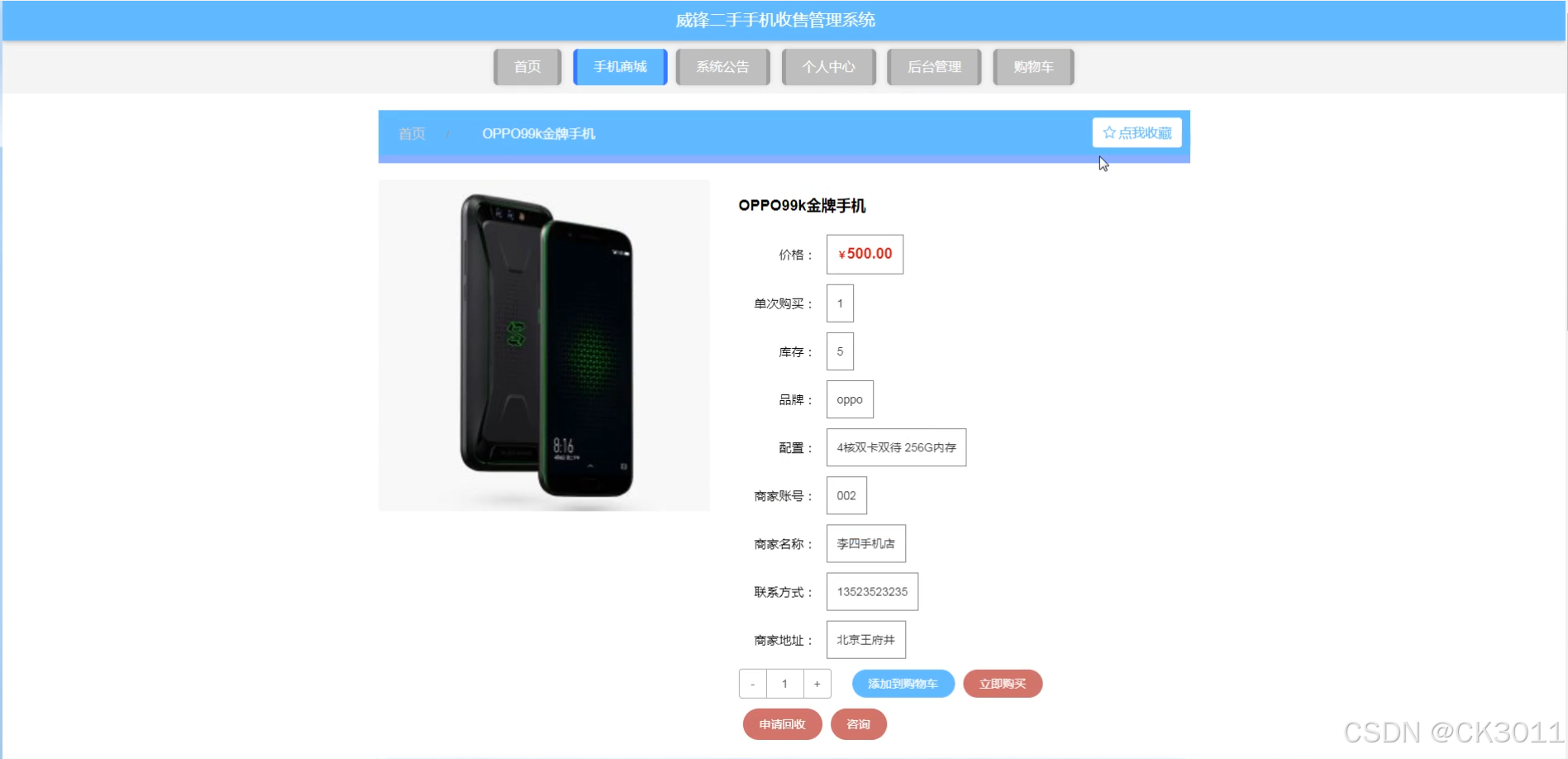
Task: Click the 联系方式 phone number field
Action: [872, 592]
